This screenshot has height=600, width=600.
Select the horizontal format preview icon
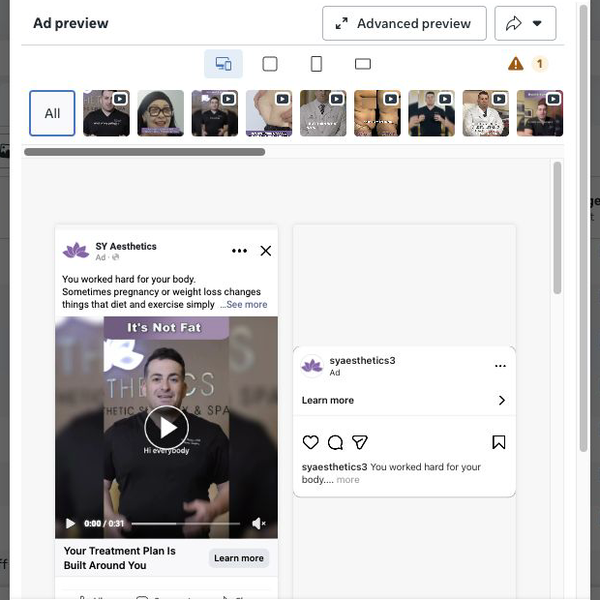[363, 64]
